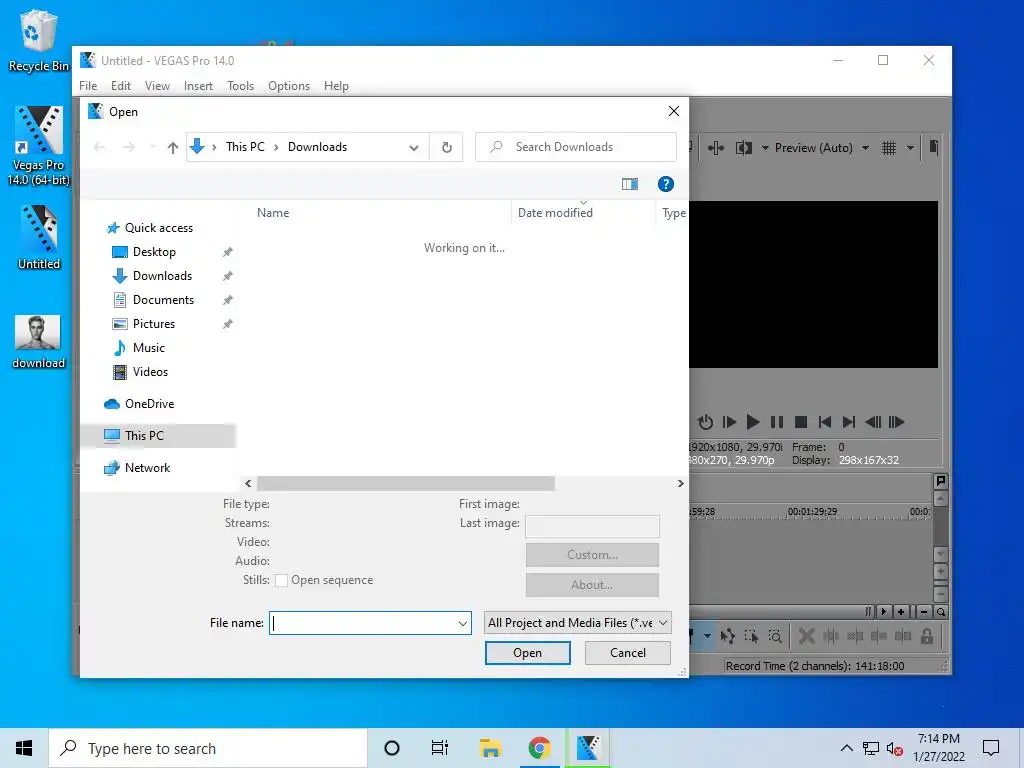Image resolution: width=1024 pixels, height=768 pixels.
Task: Select the Selection Edit tool icon
Action: [751, 636]
